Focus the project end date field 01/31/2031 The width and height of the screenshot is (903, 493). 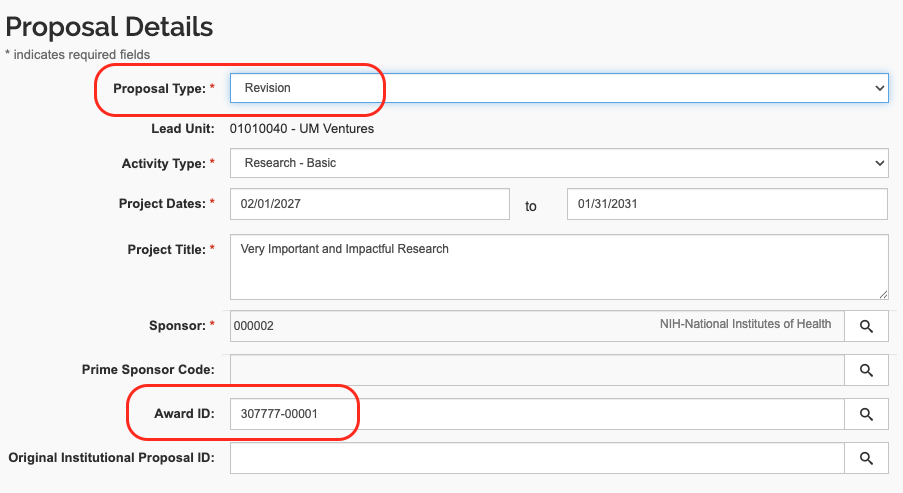click(727, 204)
